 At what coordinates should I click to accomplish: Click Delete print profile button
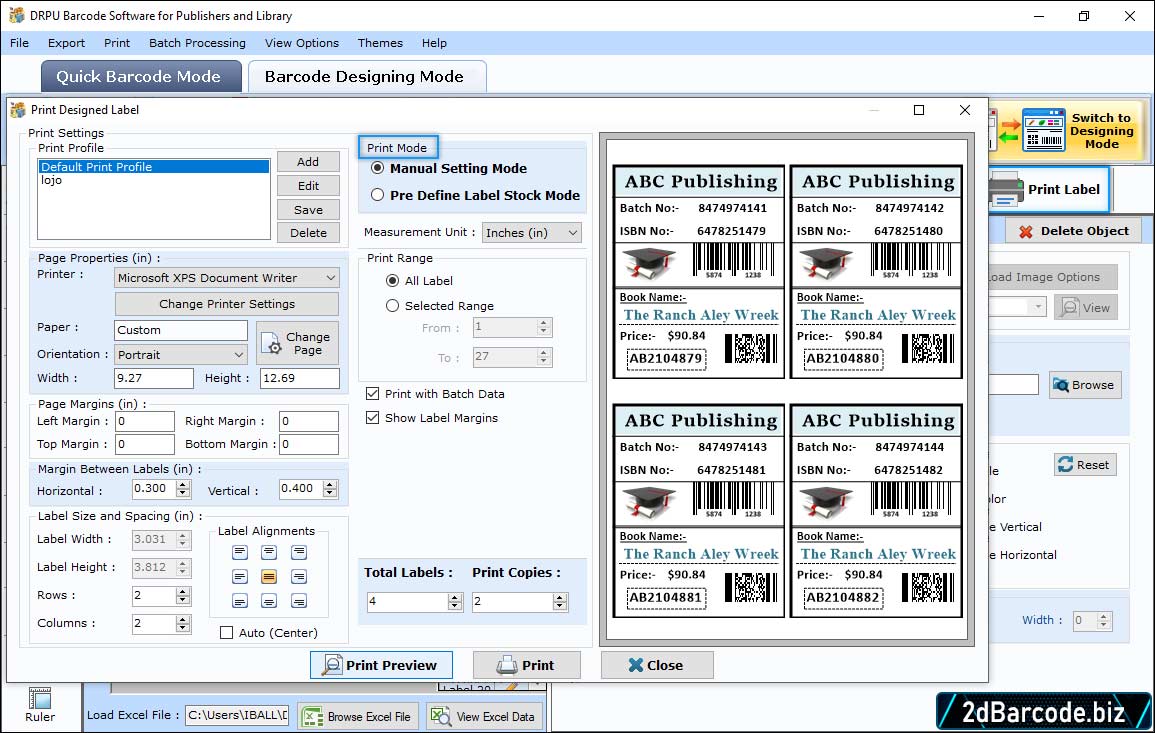pyautogui.click(x=308, y=233)
